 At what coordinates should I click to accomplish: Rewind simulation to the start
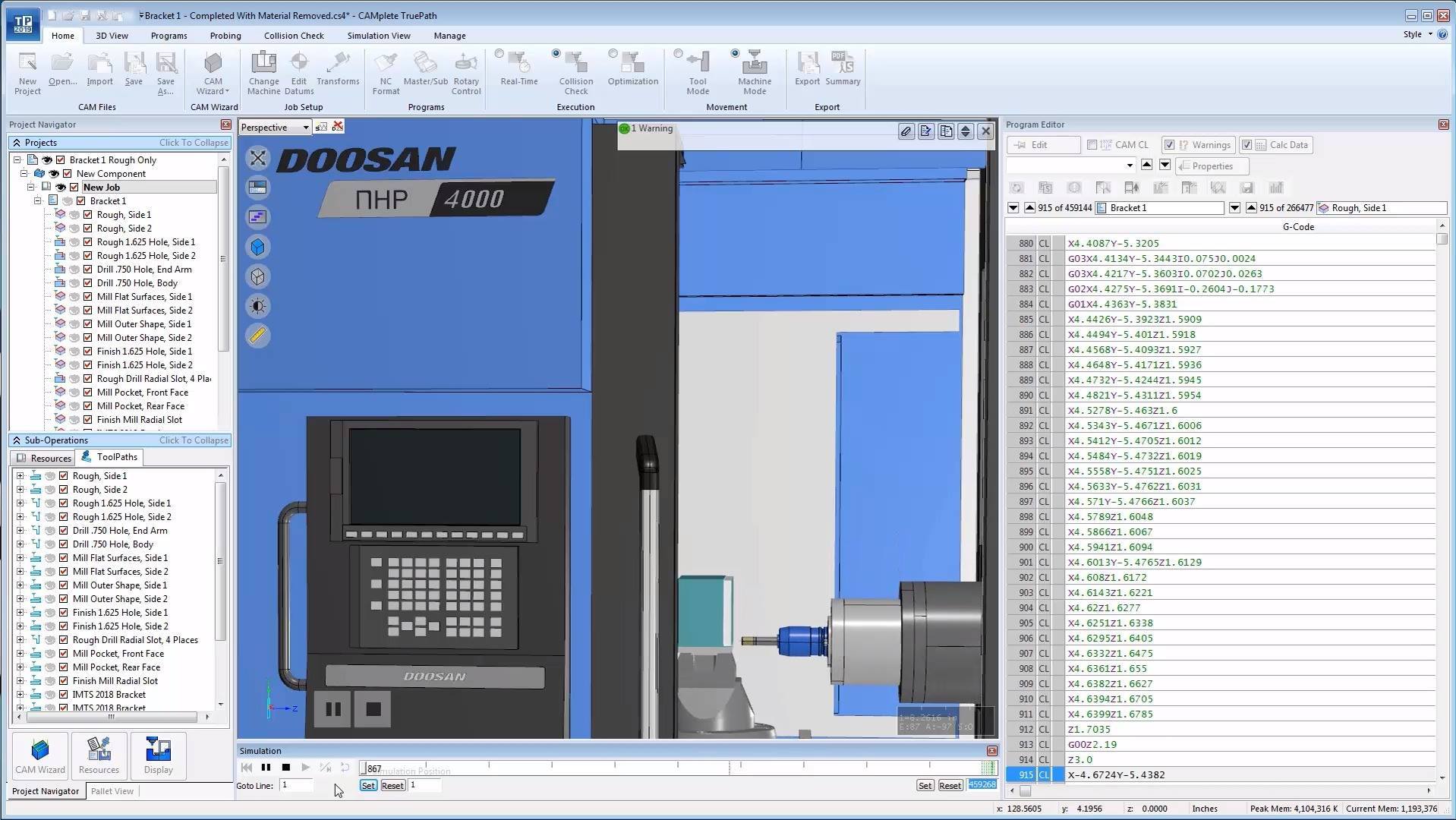pos(246,768)
